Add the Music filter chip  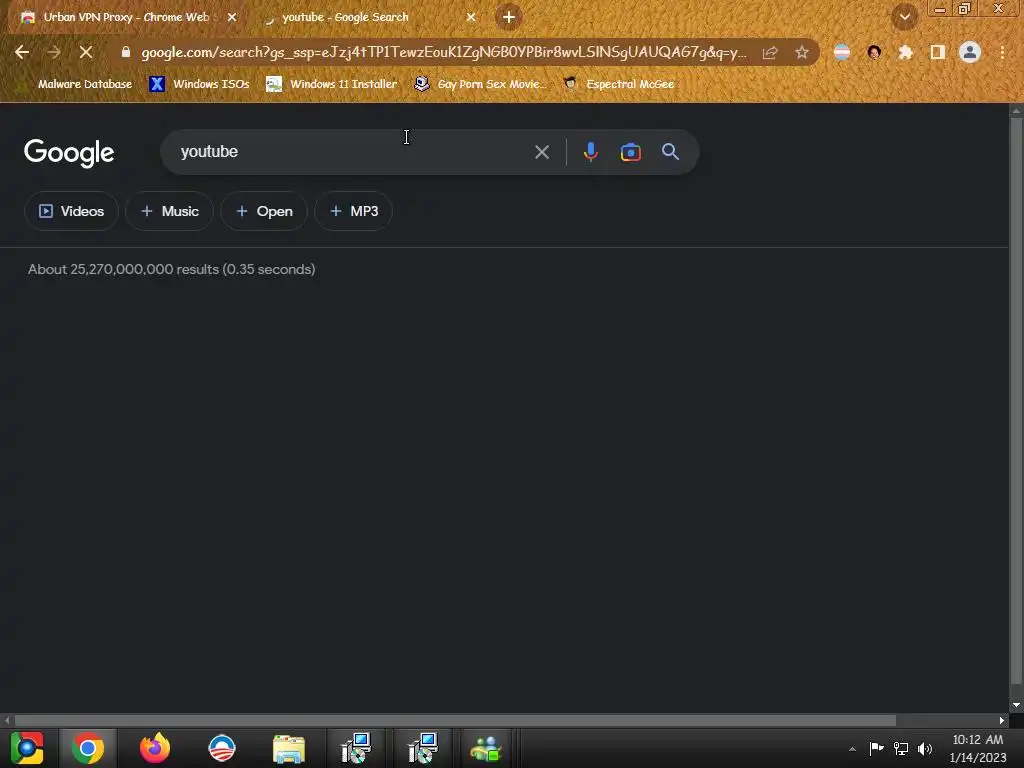tap(169, 211)
